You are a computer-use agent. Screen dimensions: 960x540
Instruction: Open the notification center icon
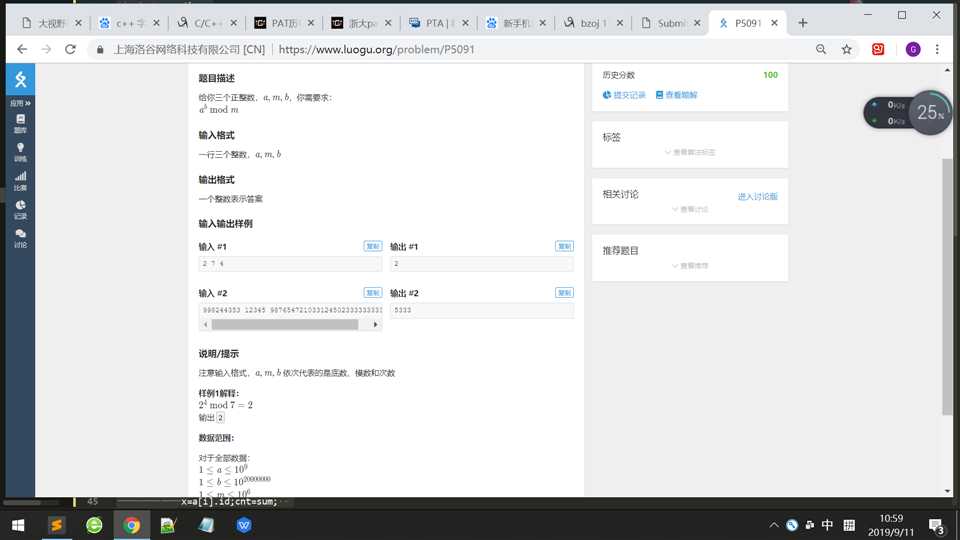pos(936,525)
